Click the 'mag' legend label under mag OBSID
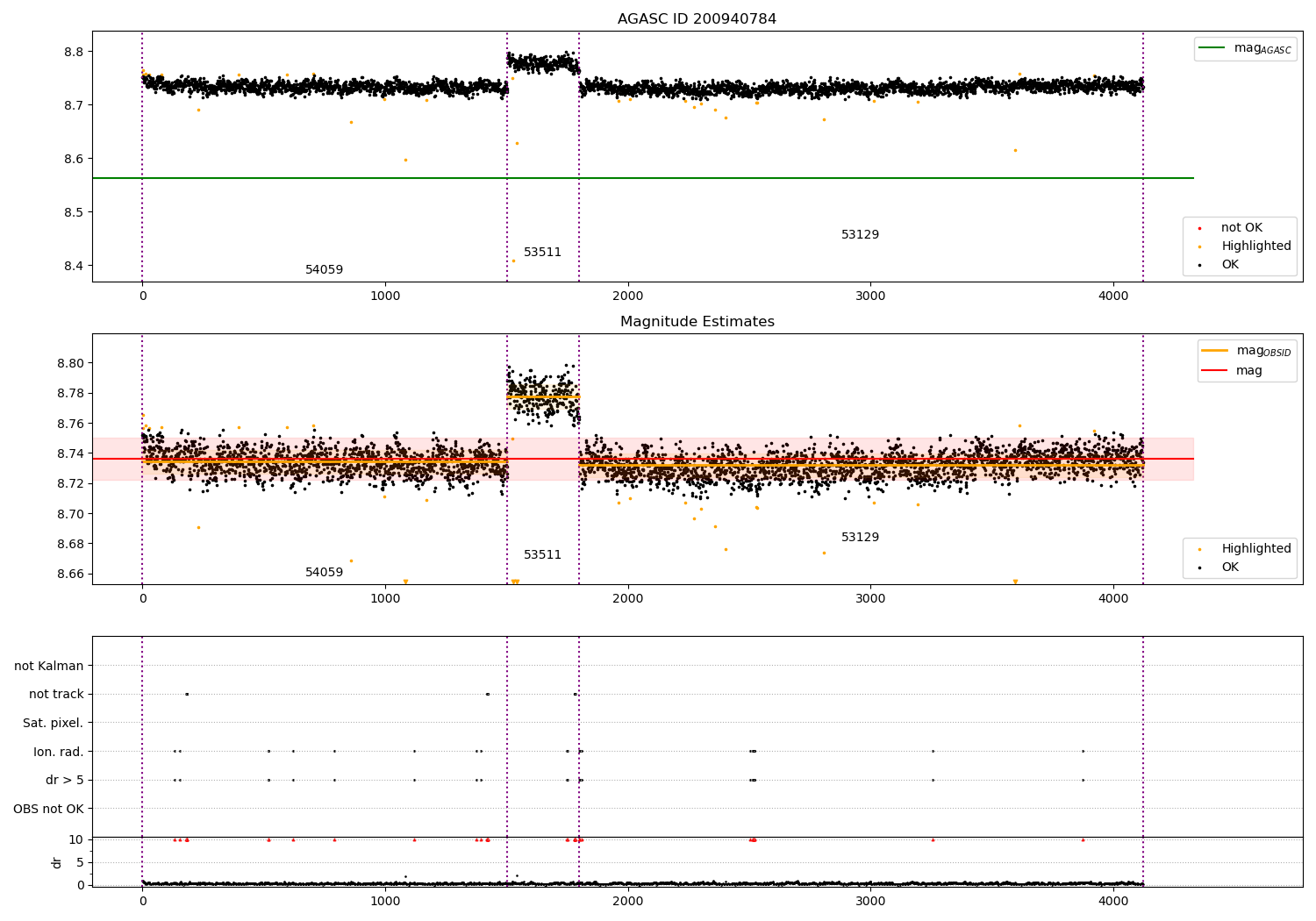1316x921 pixels. (1249, 370)
